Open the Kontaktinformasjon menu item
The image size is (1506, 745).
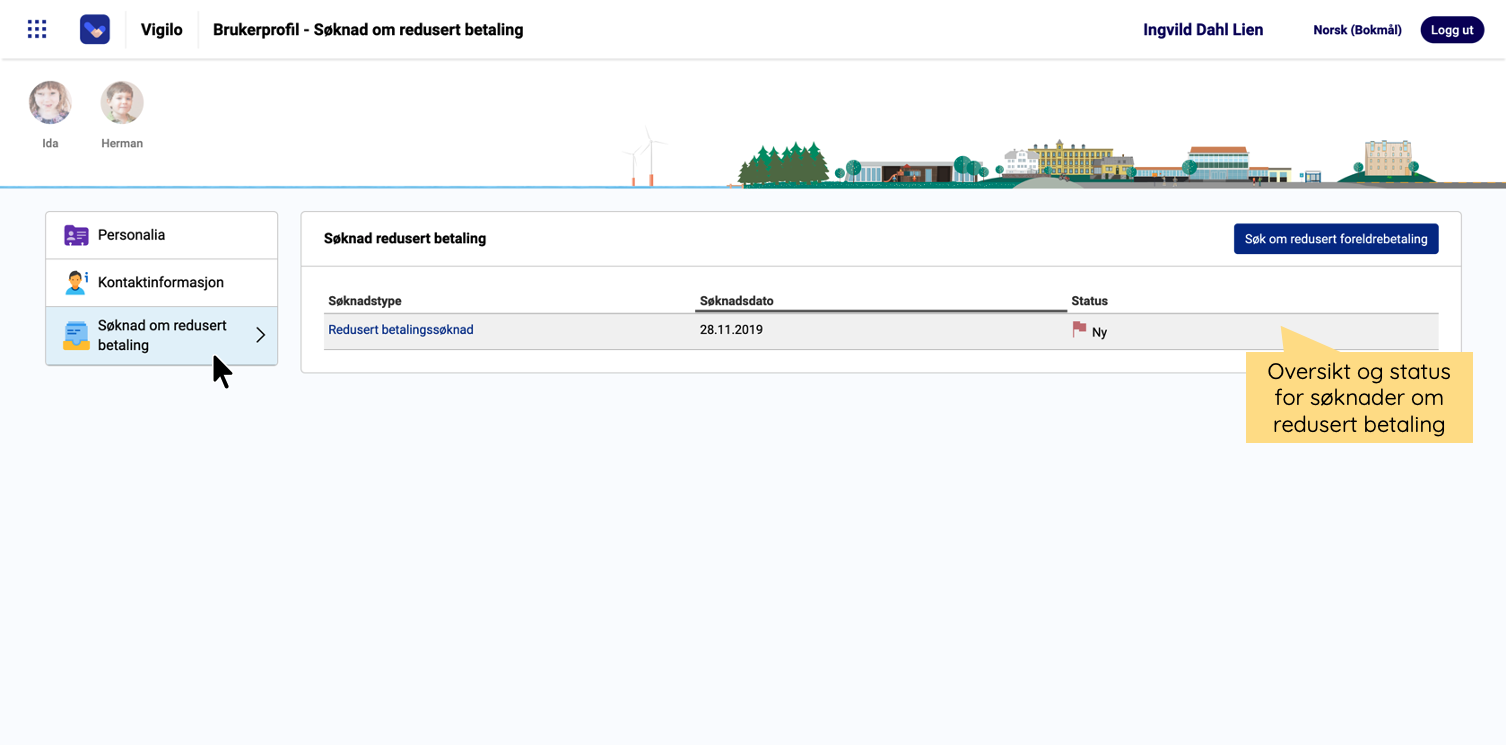point(161,283)
